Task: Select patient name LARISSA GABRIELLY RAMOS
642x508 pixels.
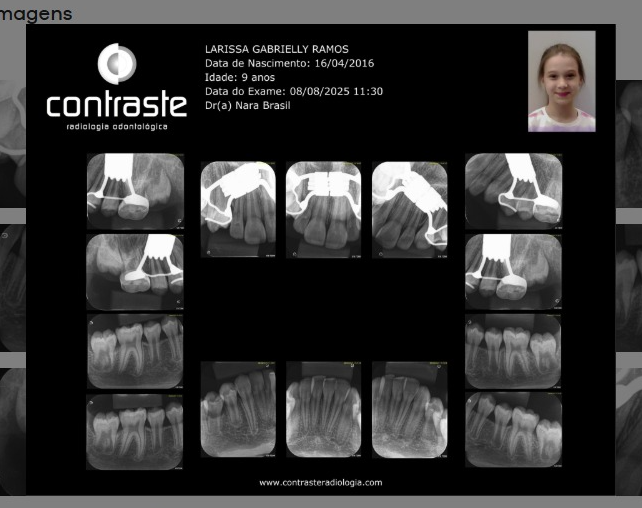Action: pyautogui.click(x=277, y=49)
